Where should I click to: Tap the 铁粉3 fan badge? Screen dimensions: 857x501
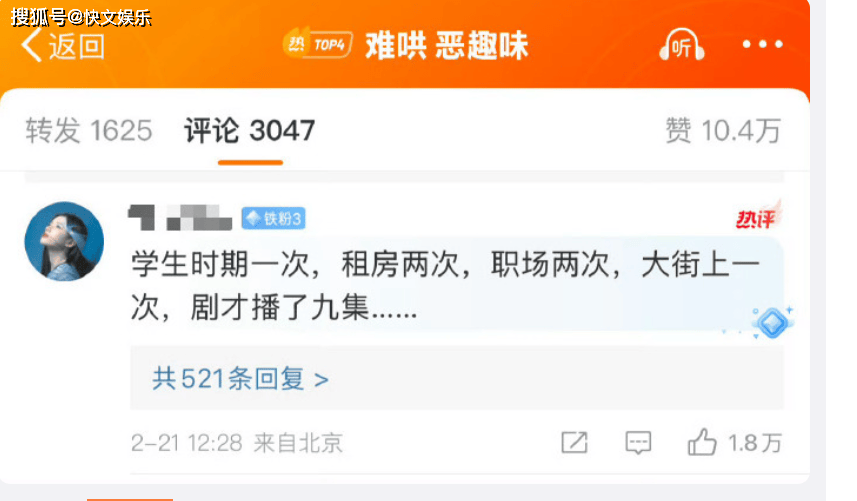point(273,219)
